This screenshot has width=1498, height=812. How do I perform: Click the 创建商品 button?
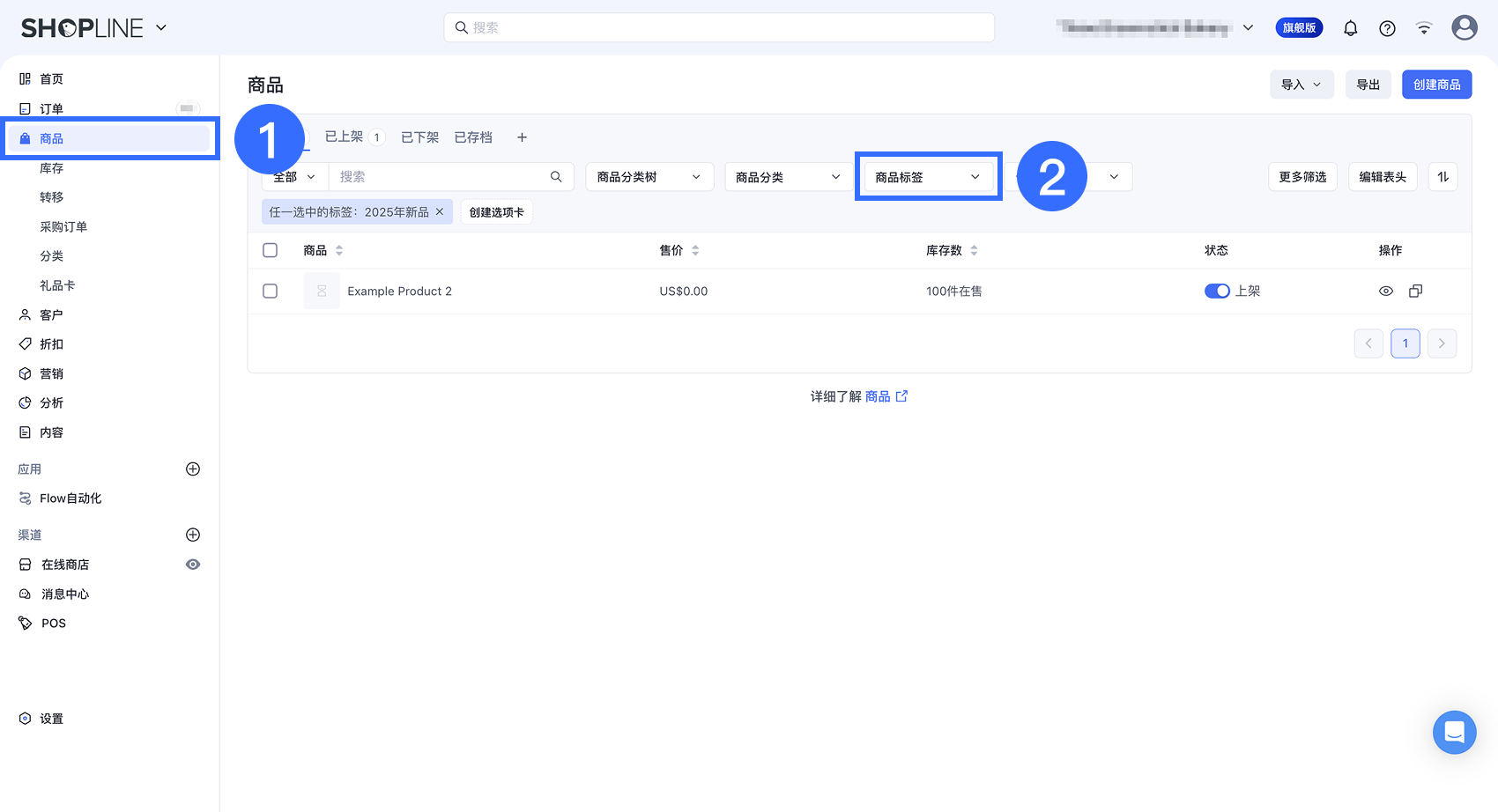point(1436,85)
